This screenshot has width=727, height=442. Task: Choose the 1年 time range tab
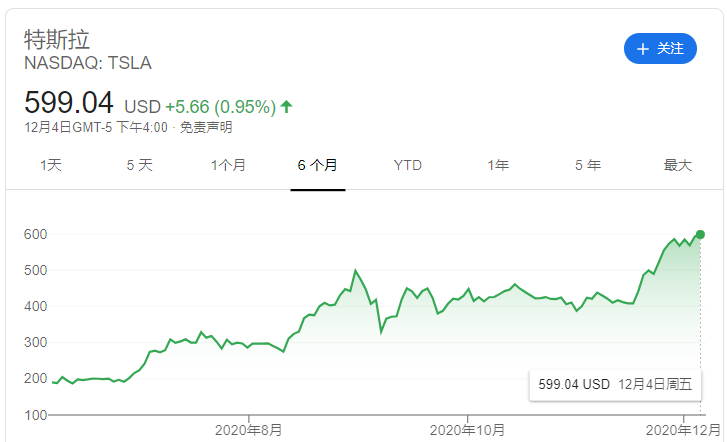pos(497,165)
